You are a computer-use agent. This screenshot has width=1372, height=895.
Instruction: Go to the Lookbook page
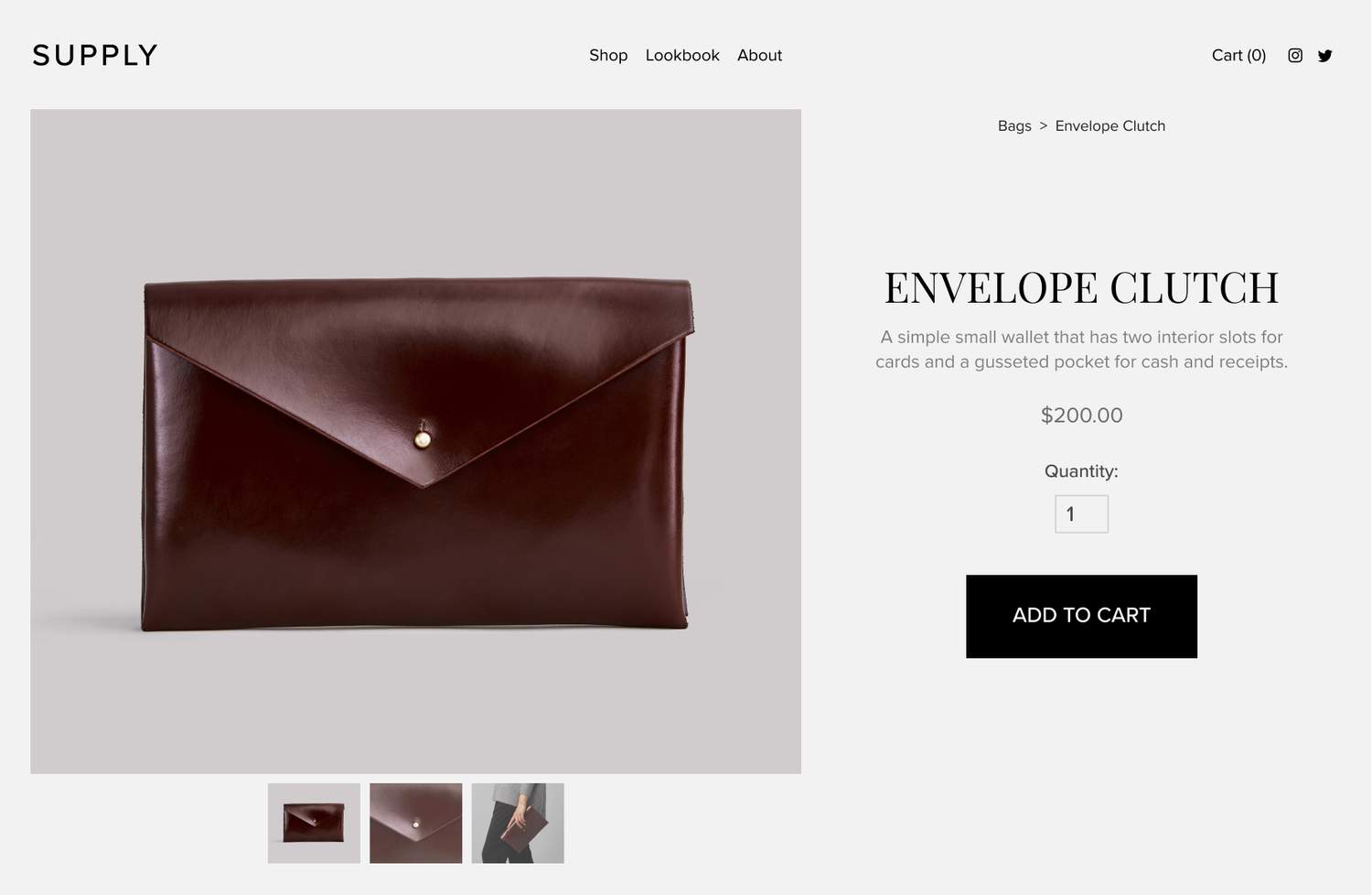[682, 56]
